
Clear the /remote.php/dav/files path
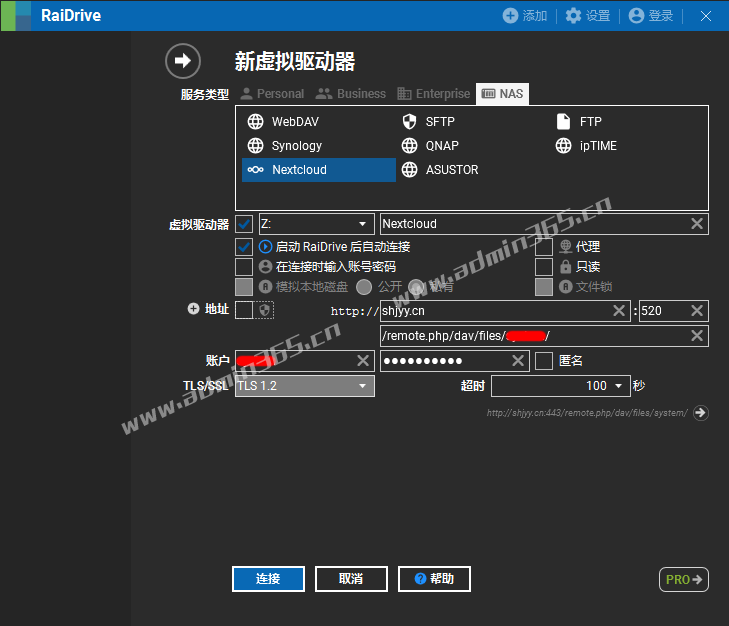pyautogui.click(x=696, y=336)
